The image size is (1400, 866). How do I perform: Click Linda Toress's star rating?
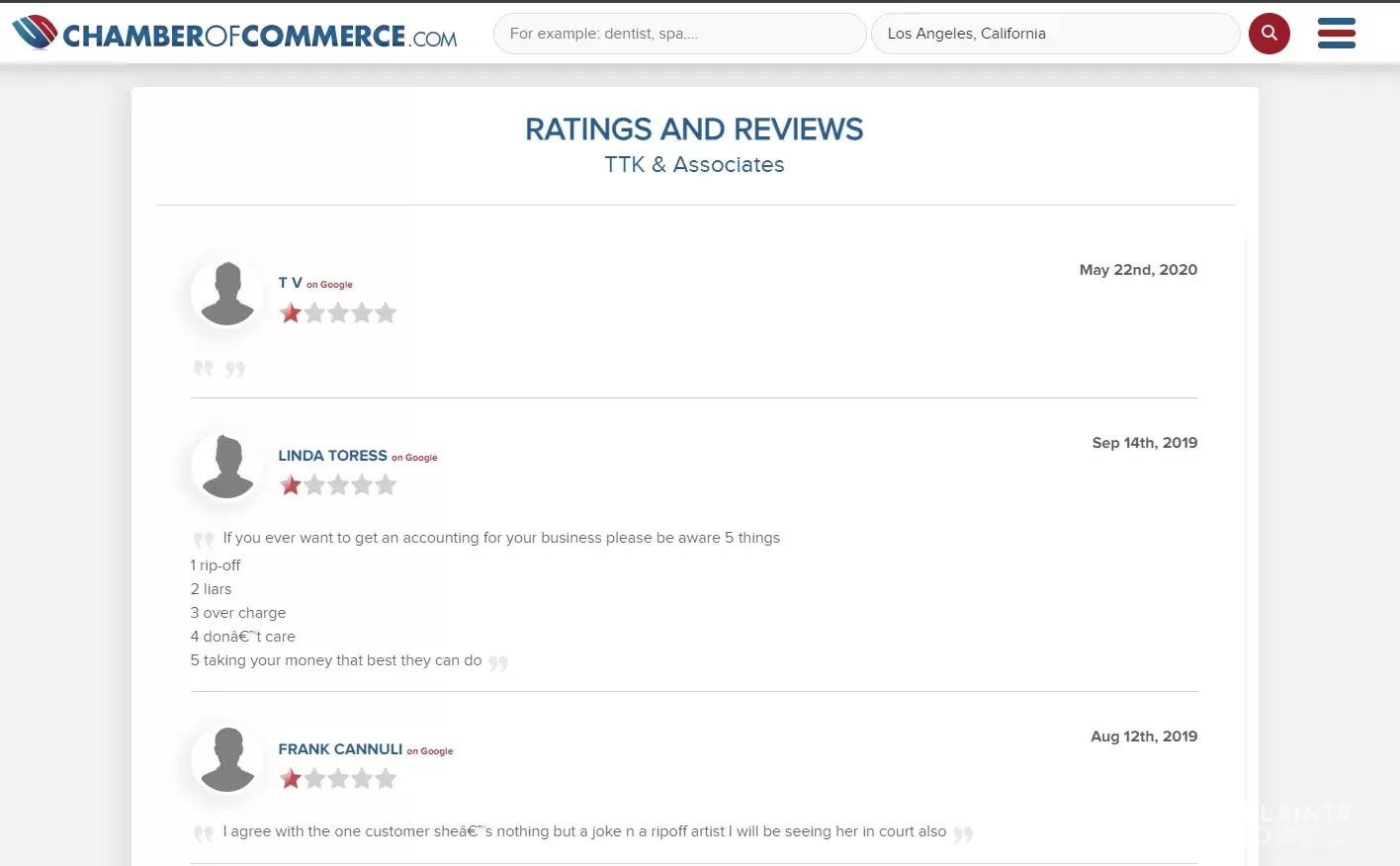point(338,485)
